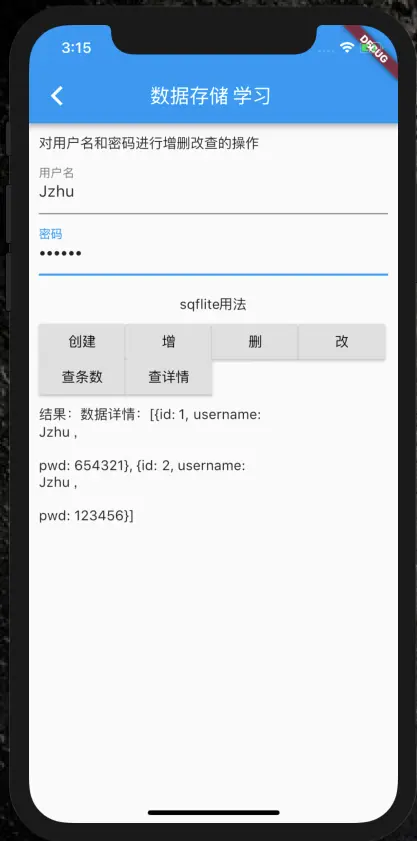
Task: Click the pwd: 123456 result line
Action: pyautogui.click(x=86, y=515)
